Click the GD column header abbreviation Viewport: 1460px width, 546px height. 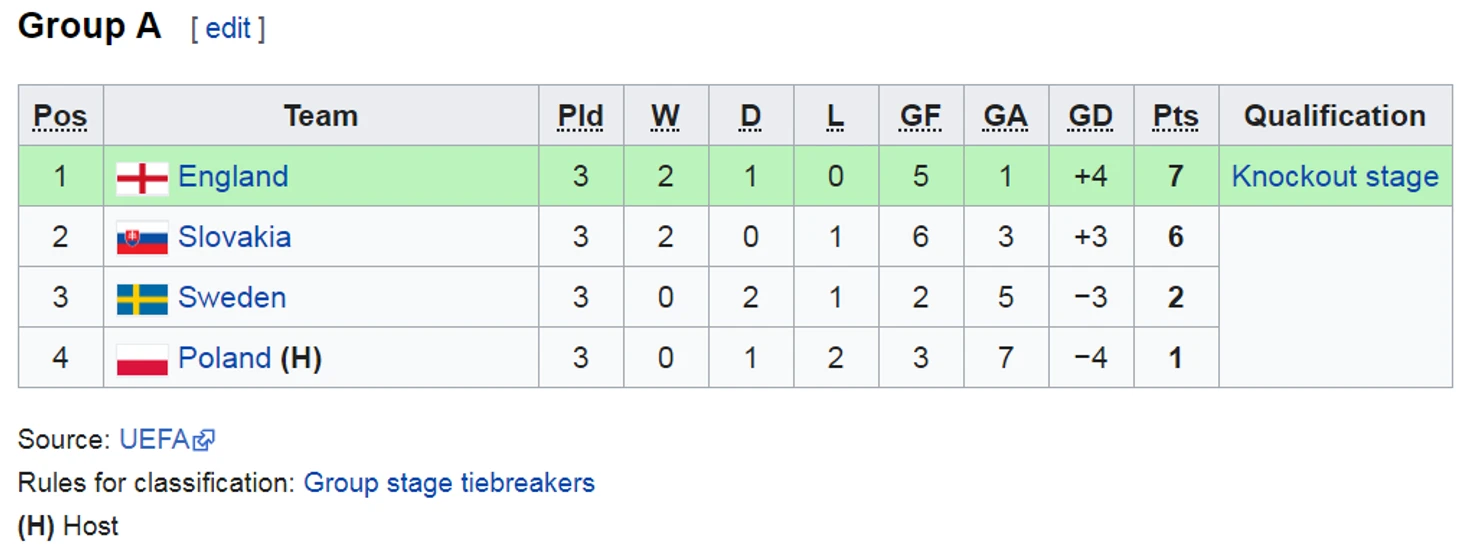1091,117
